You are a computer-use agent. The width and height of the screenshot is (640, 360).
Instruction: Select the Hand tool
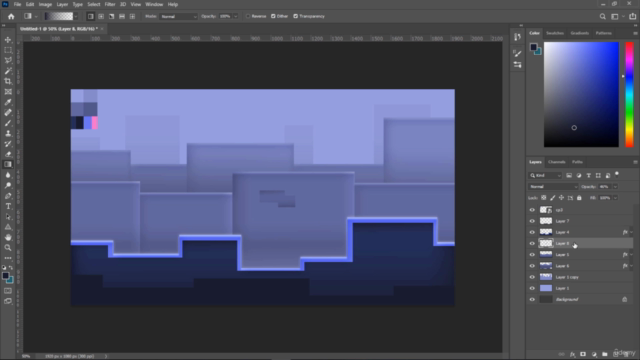tap(8, 237)
